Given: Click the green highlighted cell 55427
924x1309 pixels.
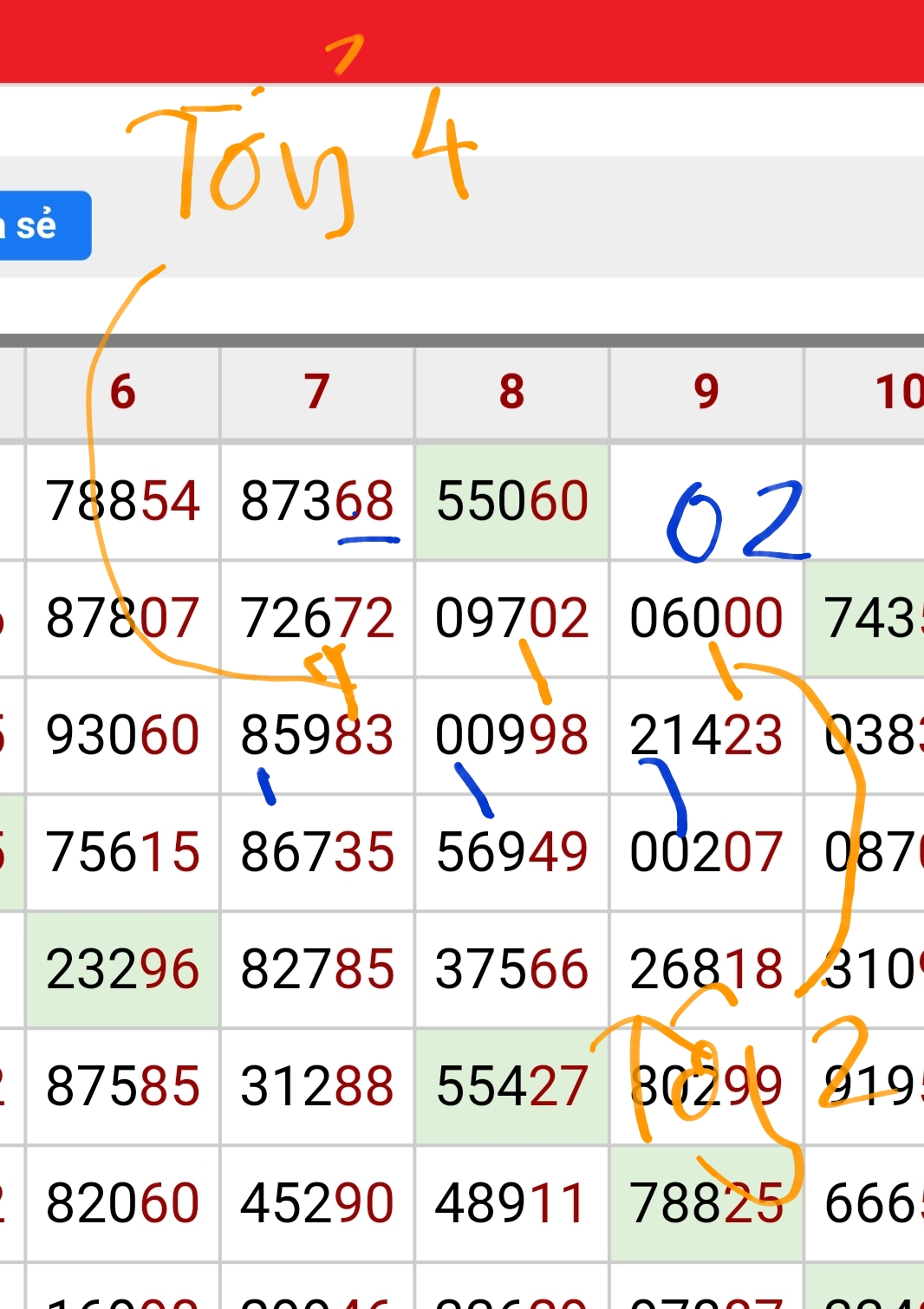Looking at the screenshot, I should 511,1086.
